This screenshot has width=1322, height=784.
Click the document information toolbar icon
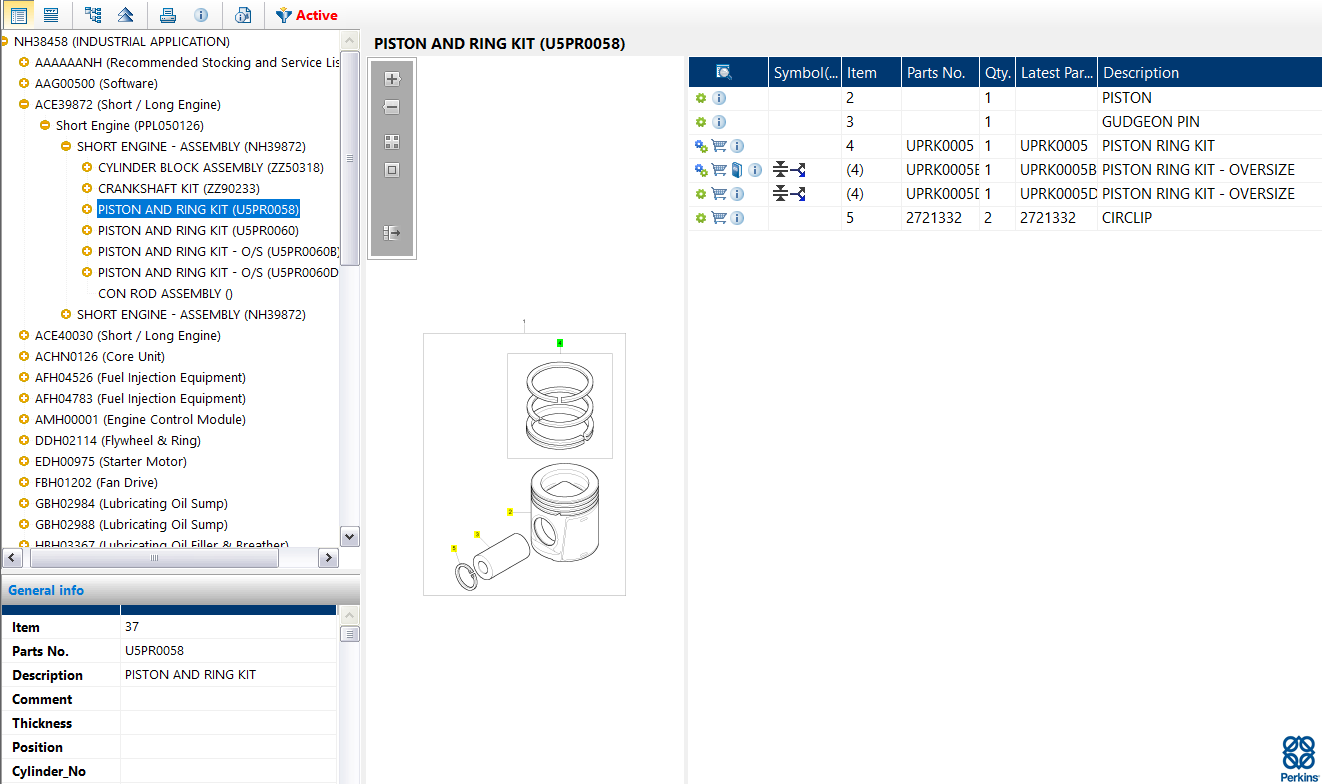pyautogui.click(x=243, y=15)
